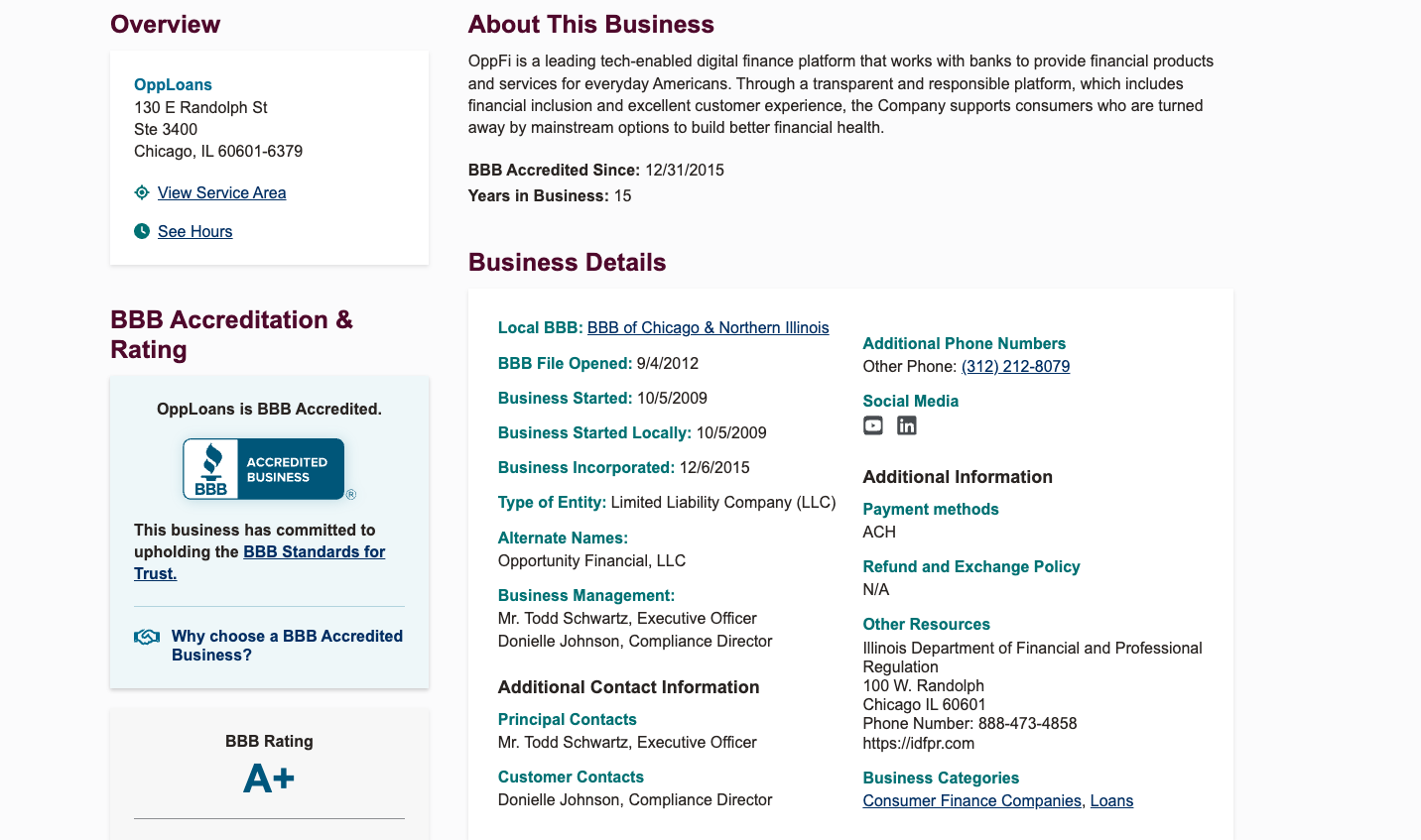The width and height of the screenshot is (1421, 840).
Task: Click the BBB Accreditation & Rating heading
Action: (230, 334)
